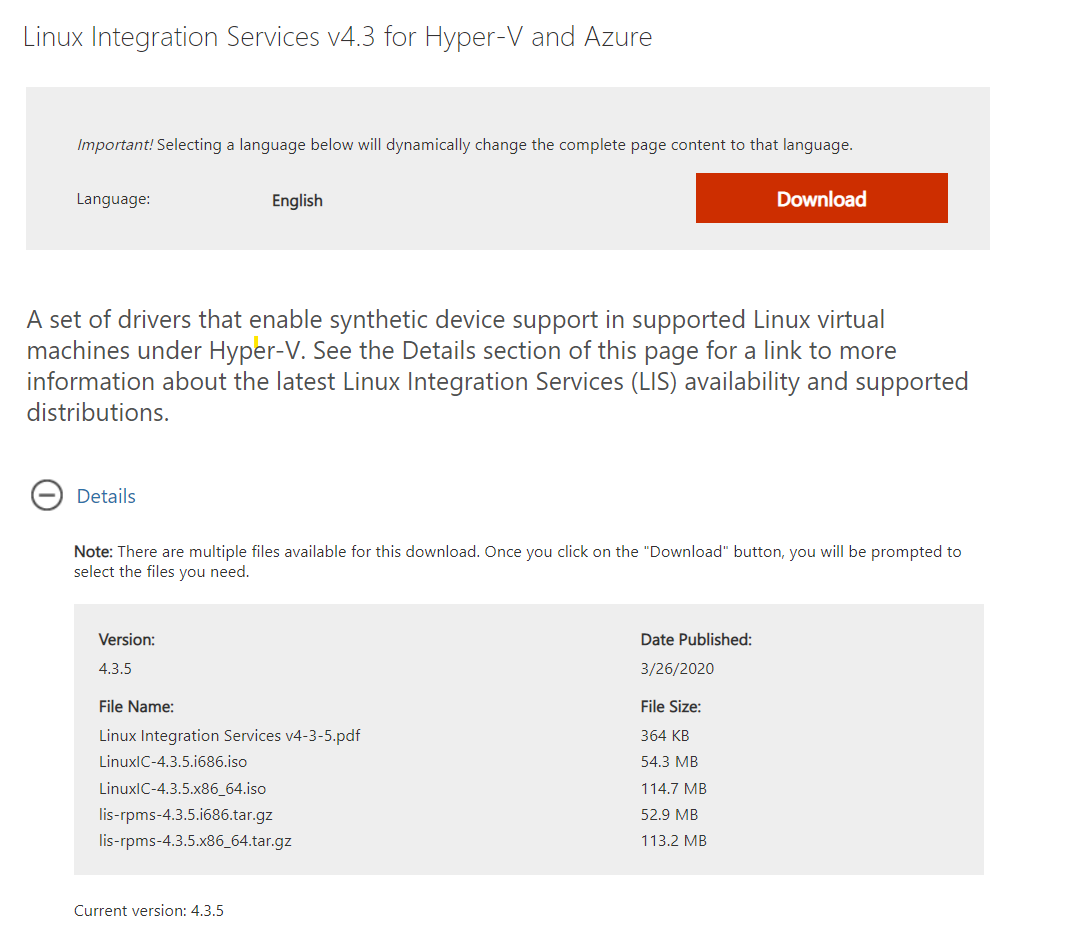Click the circular collapse icon beside Details
Screen dimensions: 1078x934
47,495
